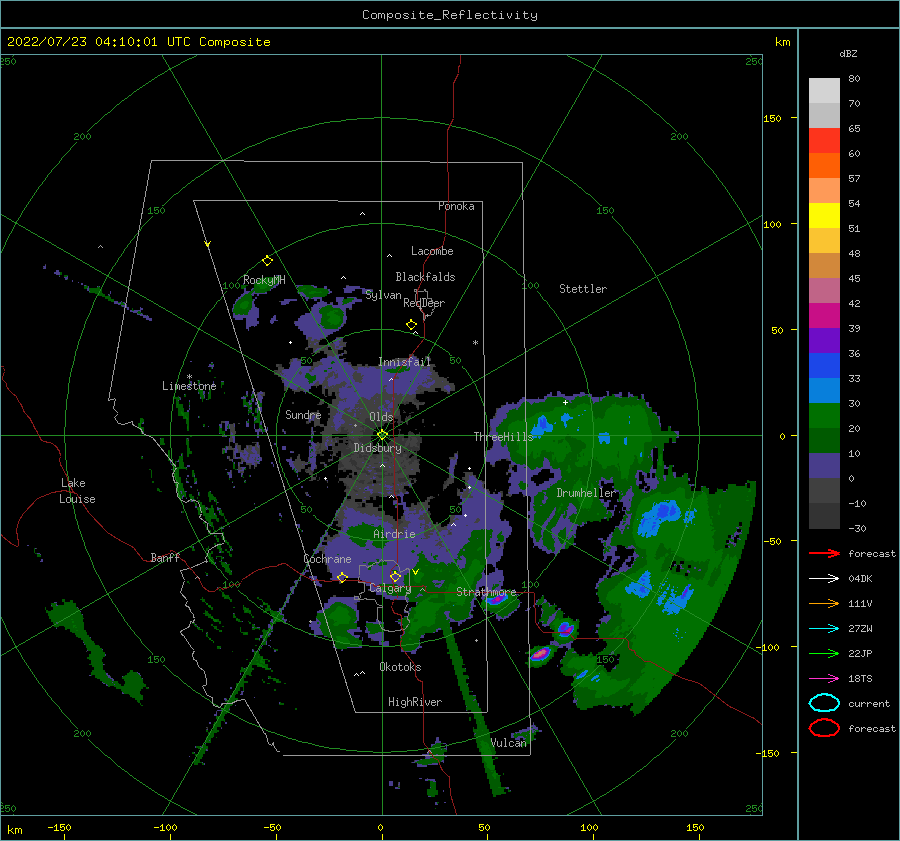Click the Calgary city label
The height and width of the screenshot is (841, 900).
[x=390, y=588]
